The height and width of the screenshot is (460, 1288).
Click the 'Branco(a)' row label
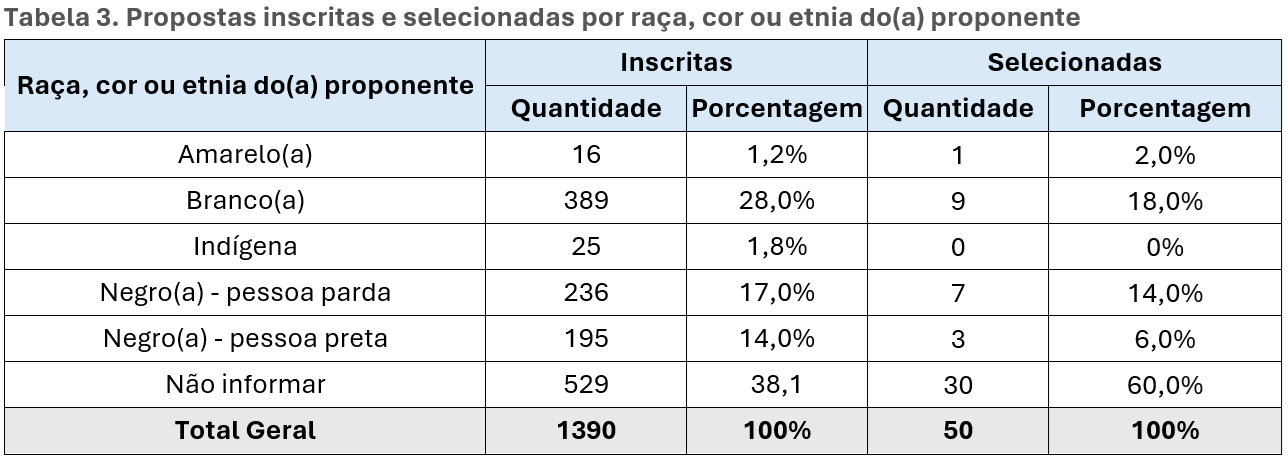(x=245, y=200)
